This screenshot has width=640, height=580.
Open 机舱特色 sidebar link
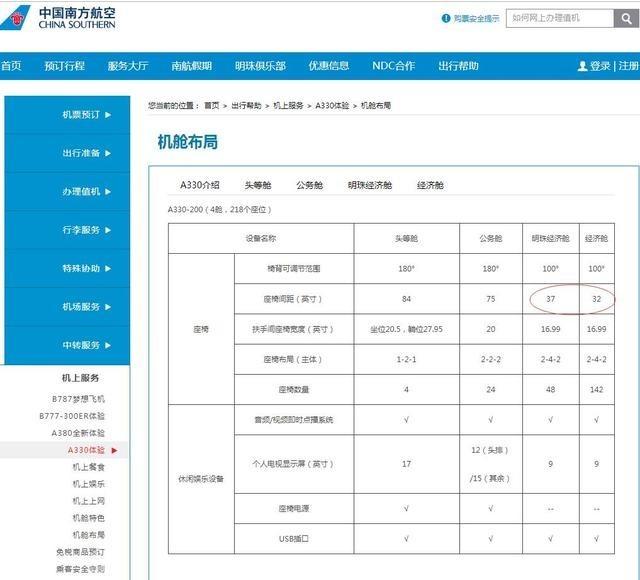tap(89, 518)
